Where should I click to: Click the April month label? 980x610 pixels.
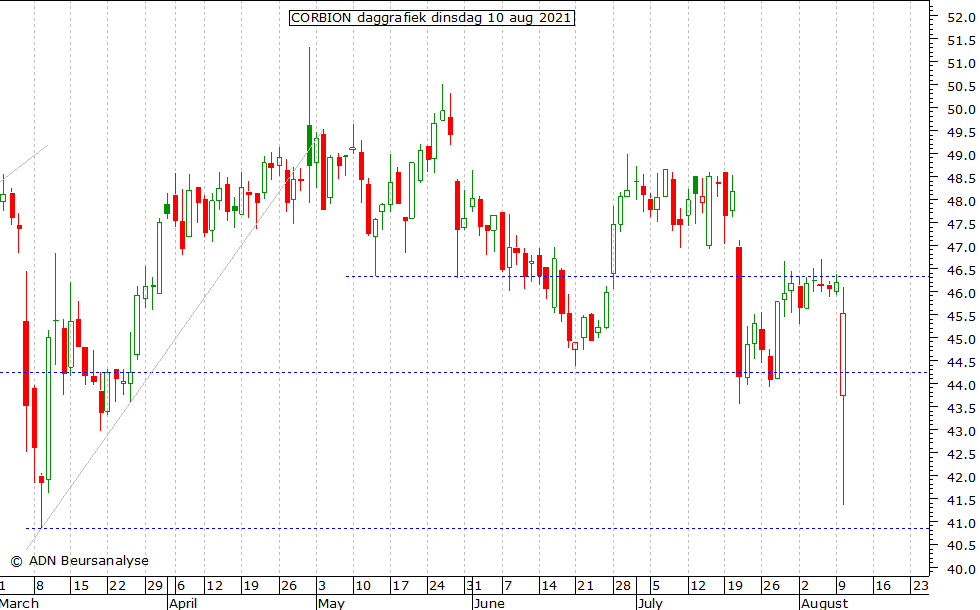[x=183, y=603]
